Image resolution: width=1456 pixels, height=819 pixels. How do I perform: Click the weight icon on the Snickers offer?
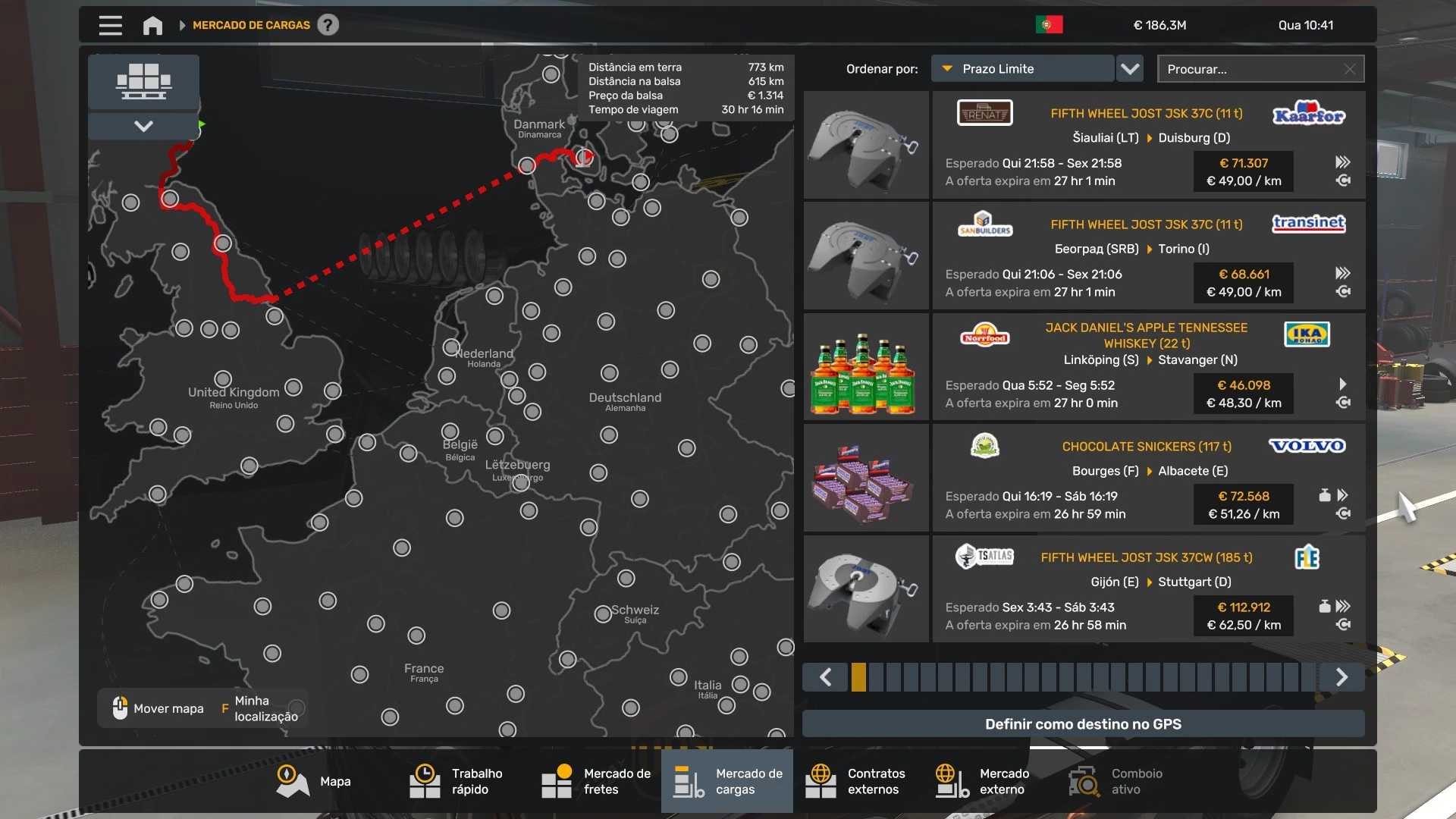(x=1325, y=495)
